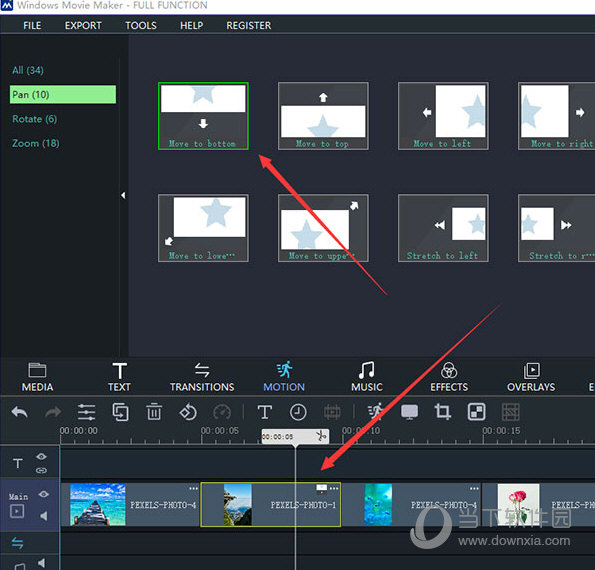Choose the Move to right motion

coord(557,116)
